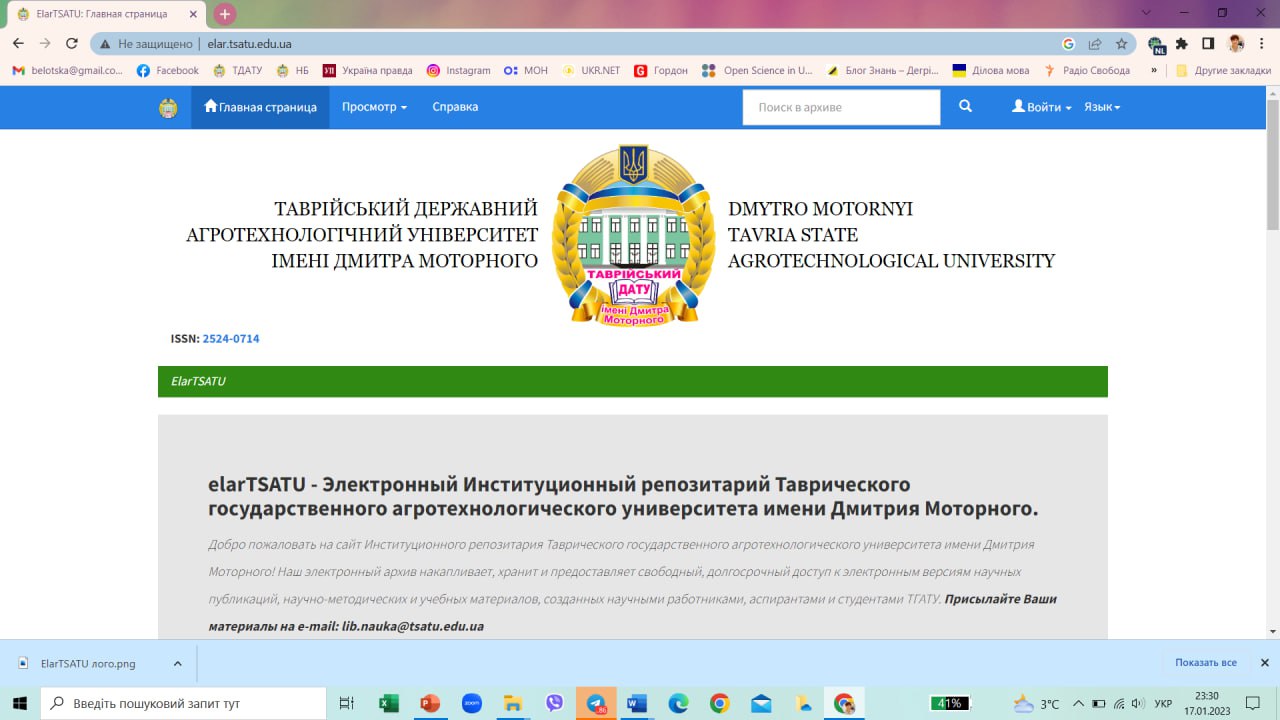Click the Google icon in the address bar

1068,44
